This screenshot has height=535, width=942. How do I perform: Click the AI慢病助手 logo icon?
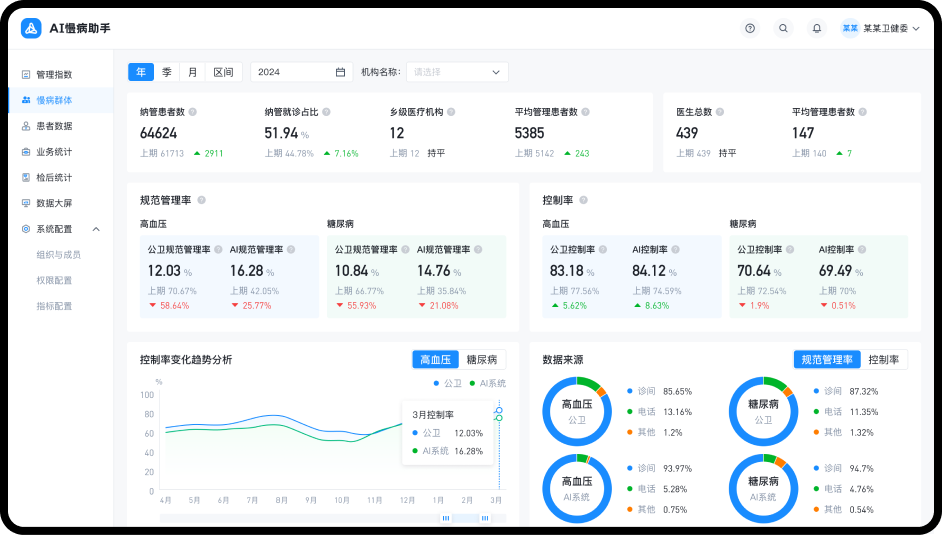[x=31, y=29]
